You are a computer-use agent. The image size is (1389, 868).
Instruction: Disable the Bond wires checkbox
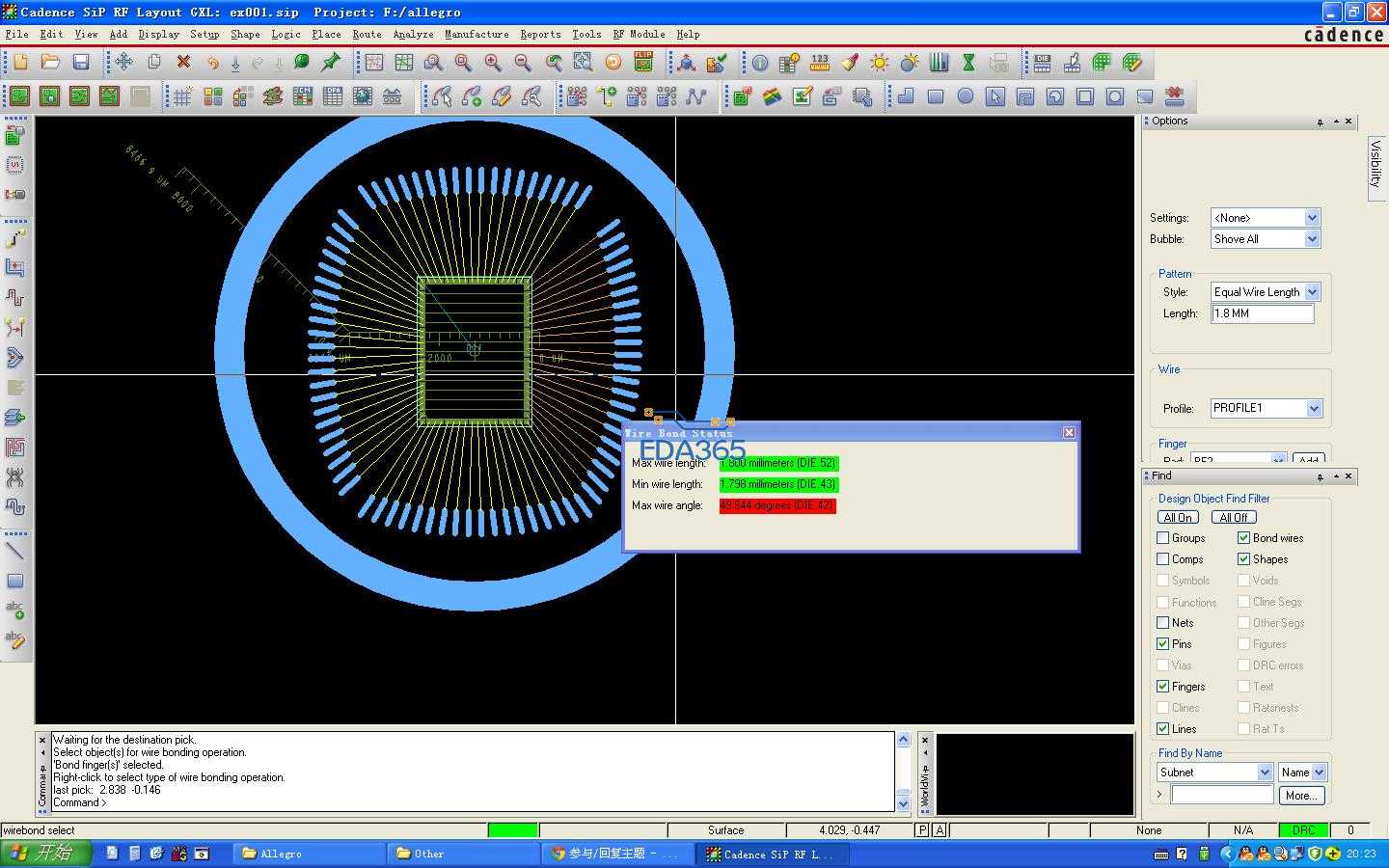click(x=1243, y=538)
